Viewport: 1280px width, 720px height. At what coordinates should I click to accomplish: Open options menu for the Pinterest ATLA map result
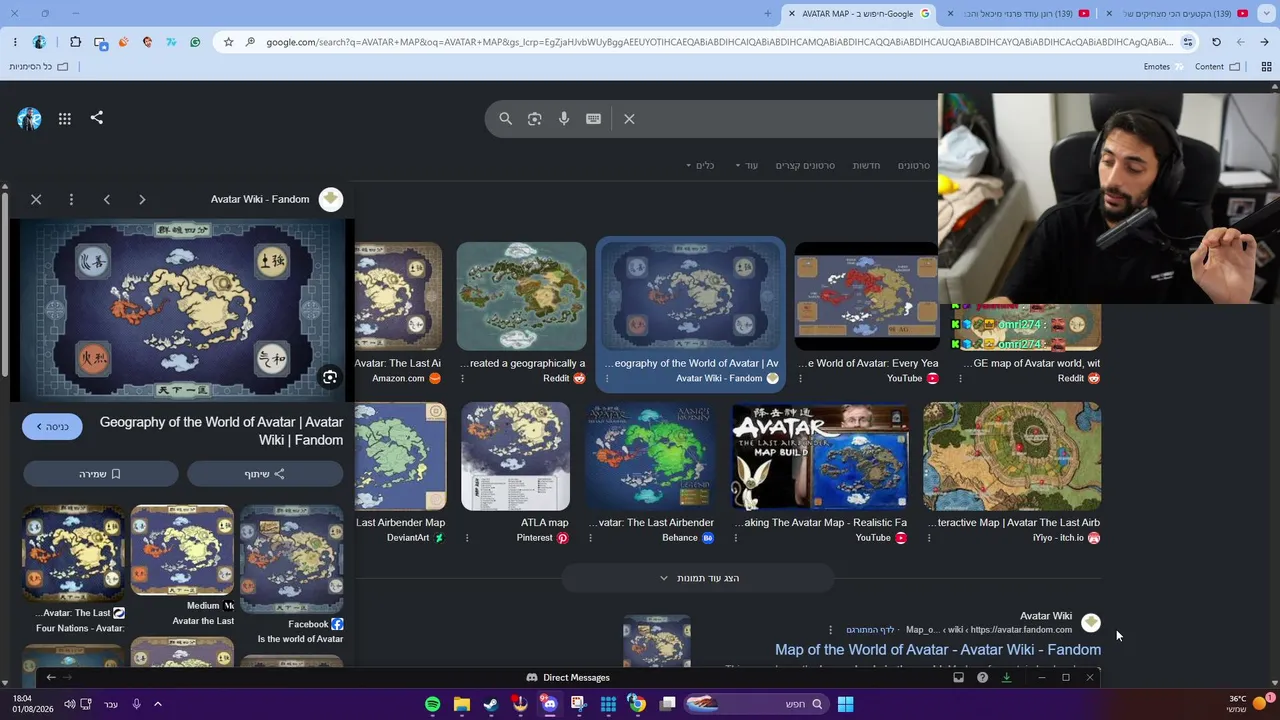coord(469,538)
